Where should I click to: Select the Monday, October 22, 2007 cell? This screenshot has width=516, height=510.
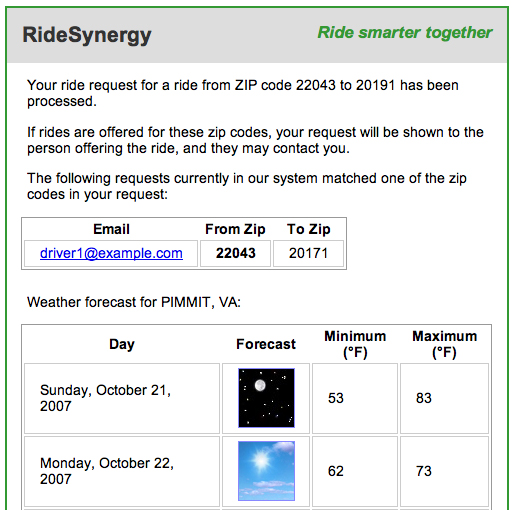(122, 471)
